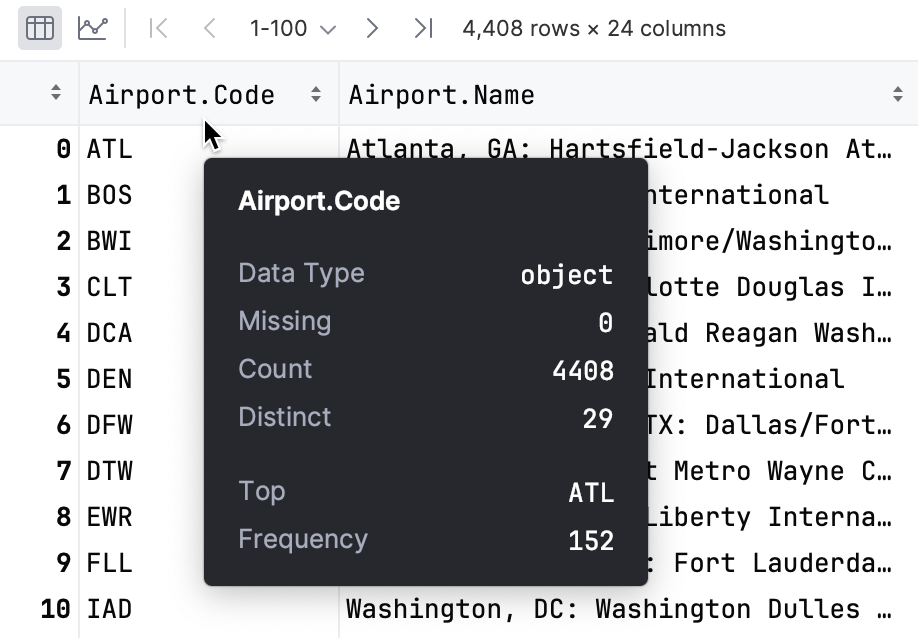The width and height of the screenshot is (918, 638).
Task: Click the Frequency value 152
Action: coord(591,540)
